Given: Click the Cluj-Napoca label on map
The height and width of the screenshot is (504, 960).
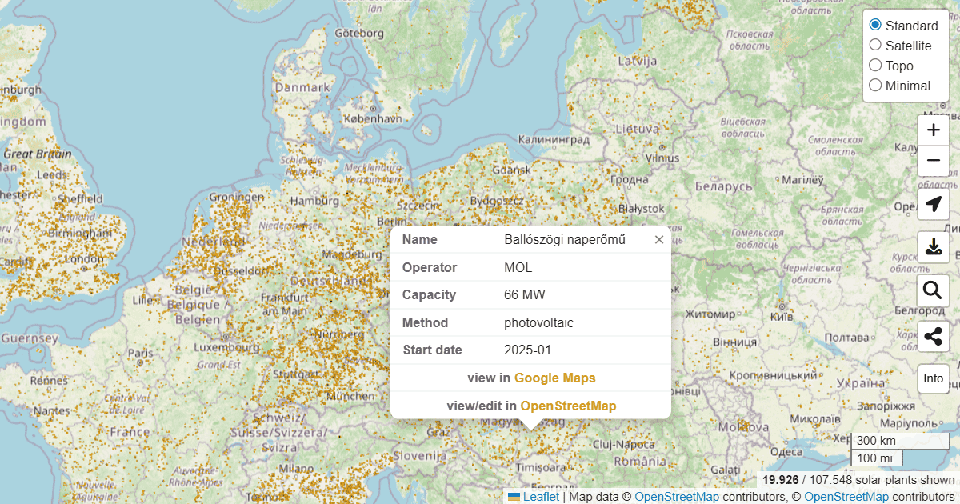Looking at the screenshot, I should point(623,444).
